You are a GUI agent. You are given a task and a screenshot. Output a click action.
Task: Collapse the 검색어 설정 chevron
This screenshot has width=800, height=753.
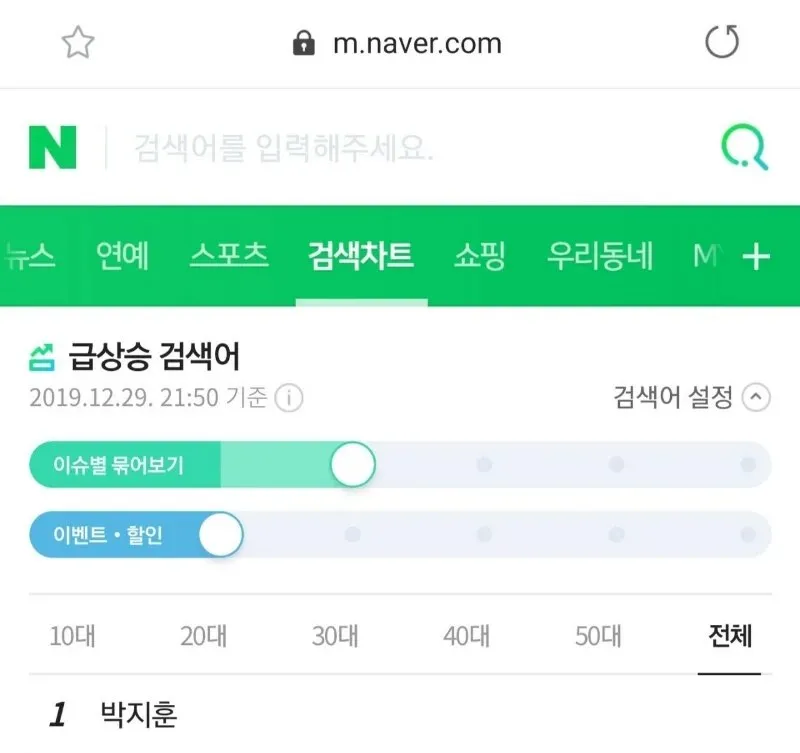(x=758, y=398)
